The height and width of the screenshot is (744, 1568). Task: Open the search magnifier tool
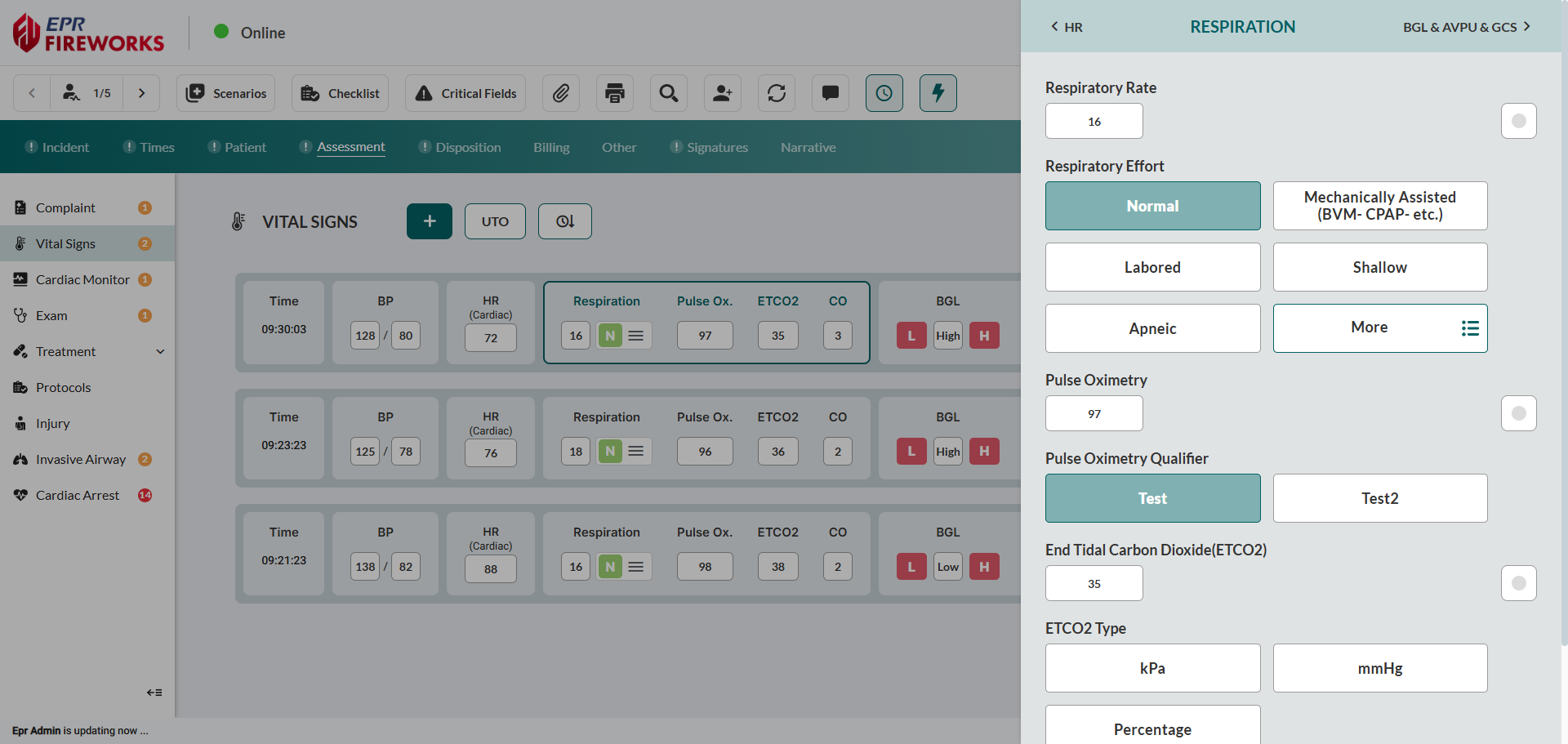pyautogui.click(x=669, y=93)
